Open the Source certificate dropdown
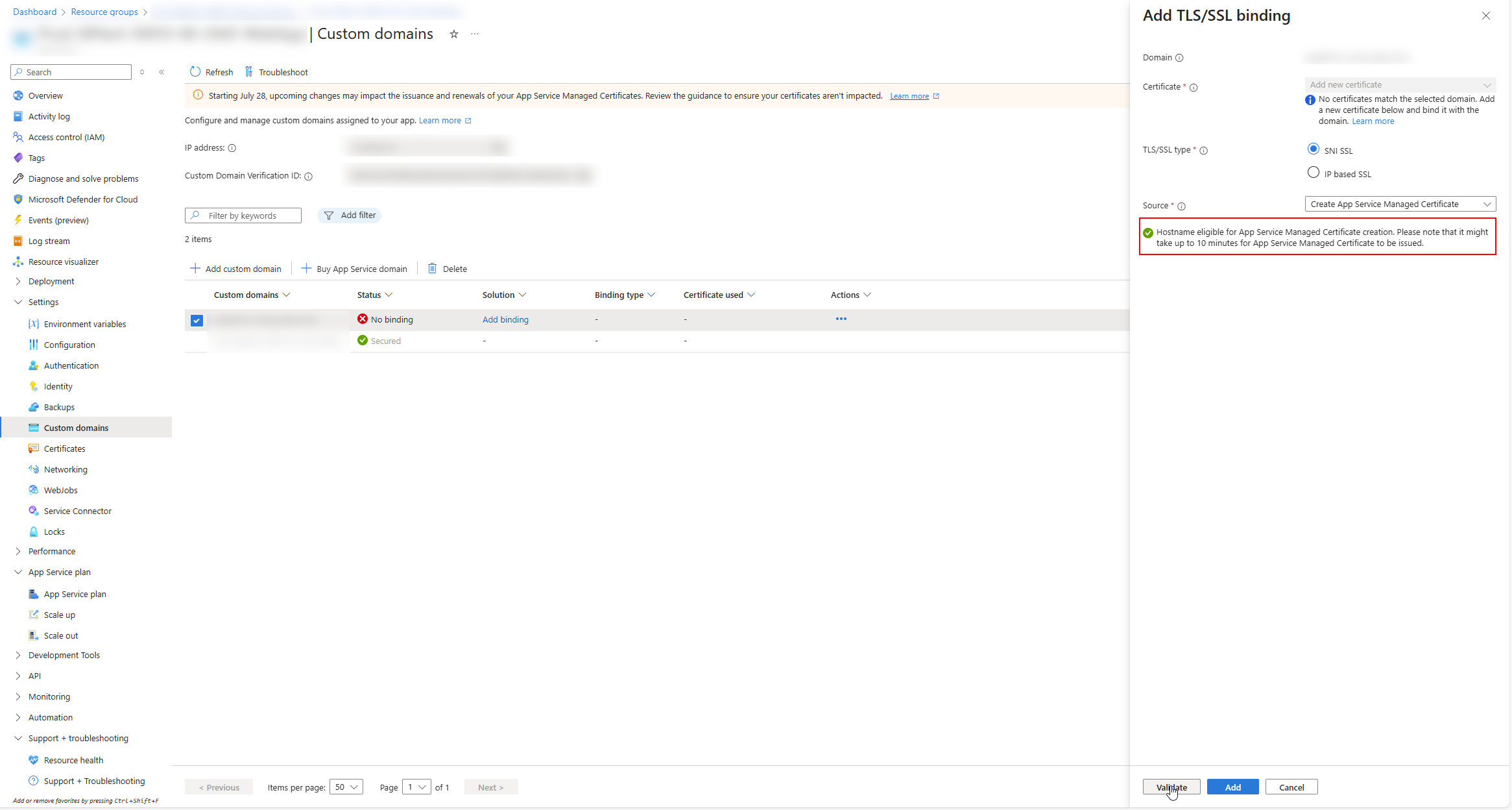This screenshot has height=810, width=1512. coord(1400,204)
